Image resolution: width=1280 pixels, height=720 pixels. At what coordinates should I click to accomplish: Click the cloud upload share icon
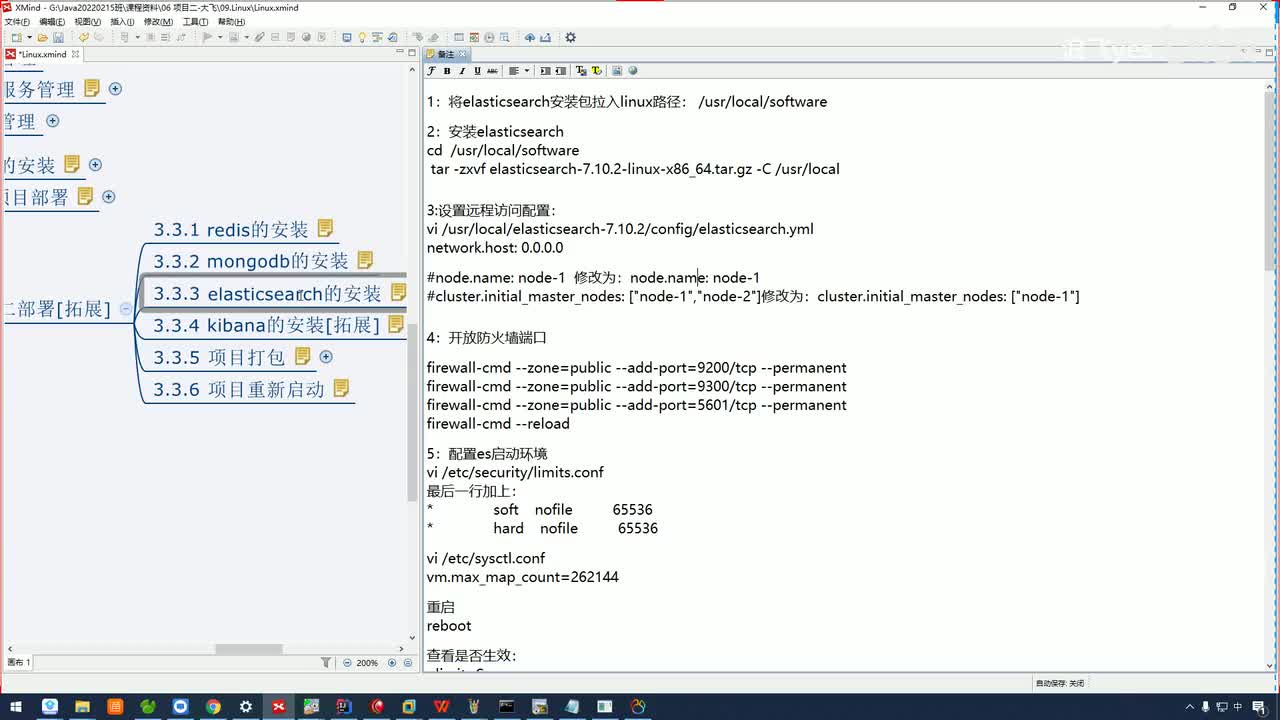pos(530,38)
